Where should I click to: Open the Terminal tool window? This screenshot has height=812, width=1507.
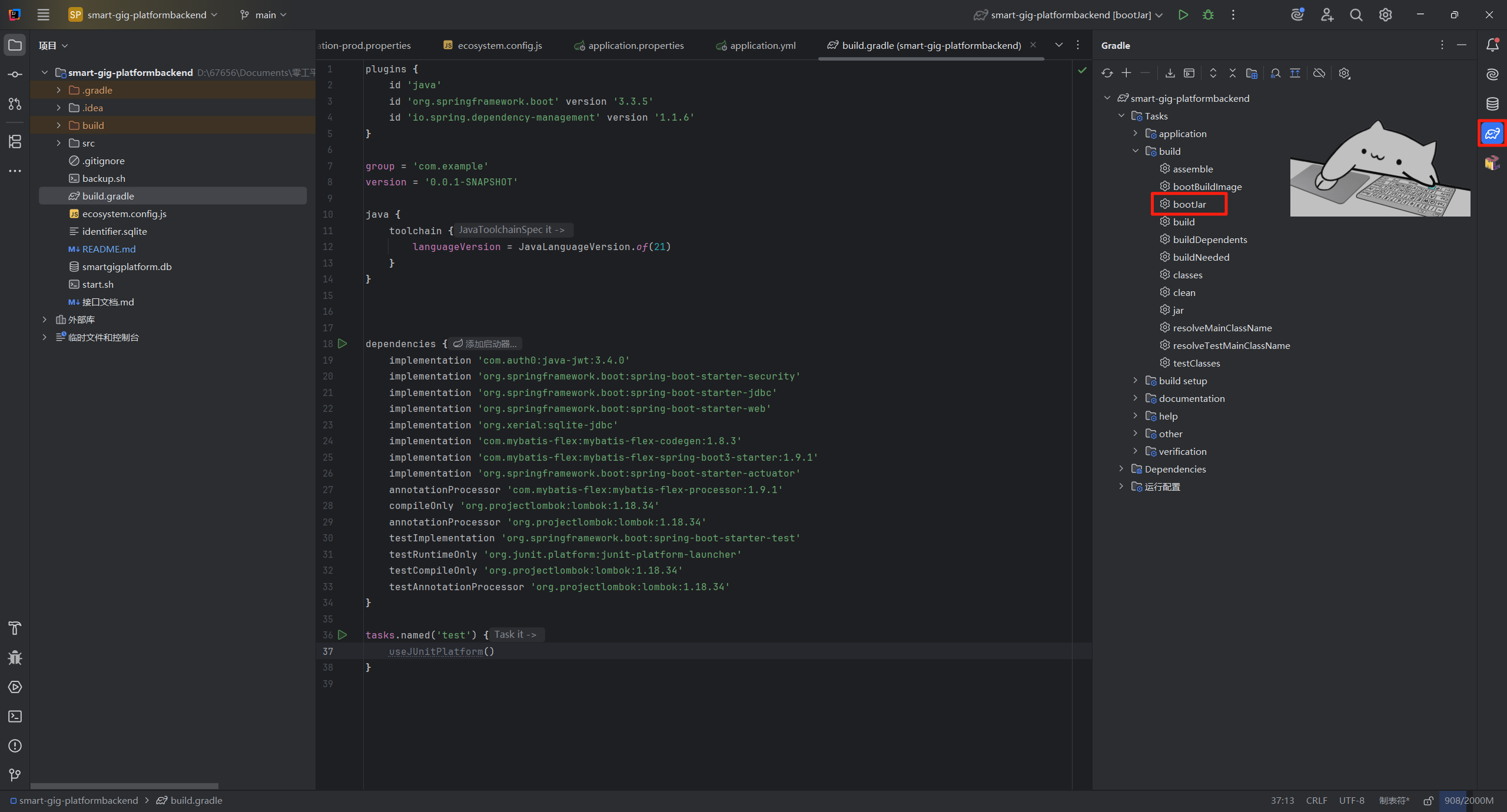point(15,716)
